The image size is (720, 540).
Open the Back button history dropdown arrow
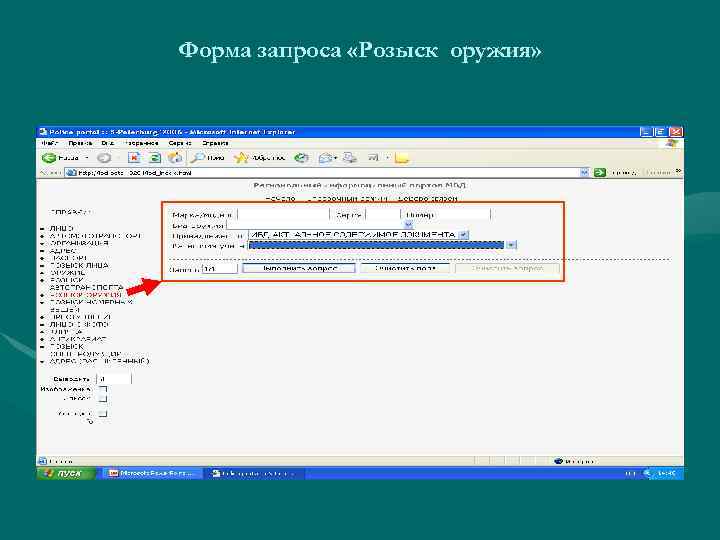86,158
